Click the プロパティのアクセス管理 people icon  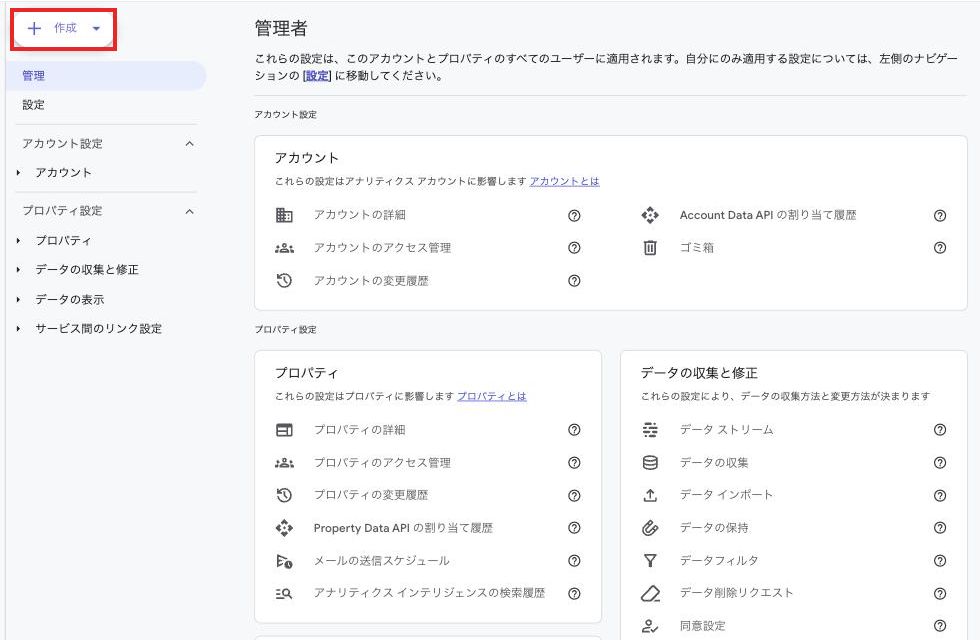pos(284,463)
